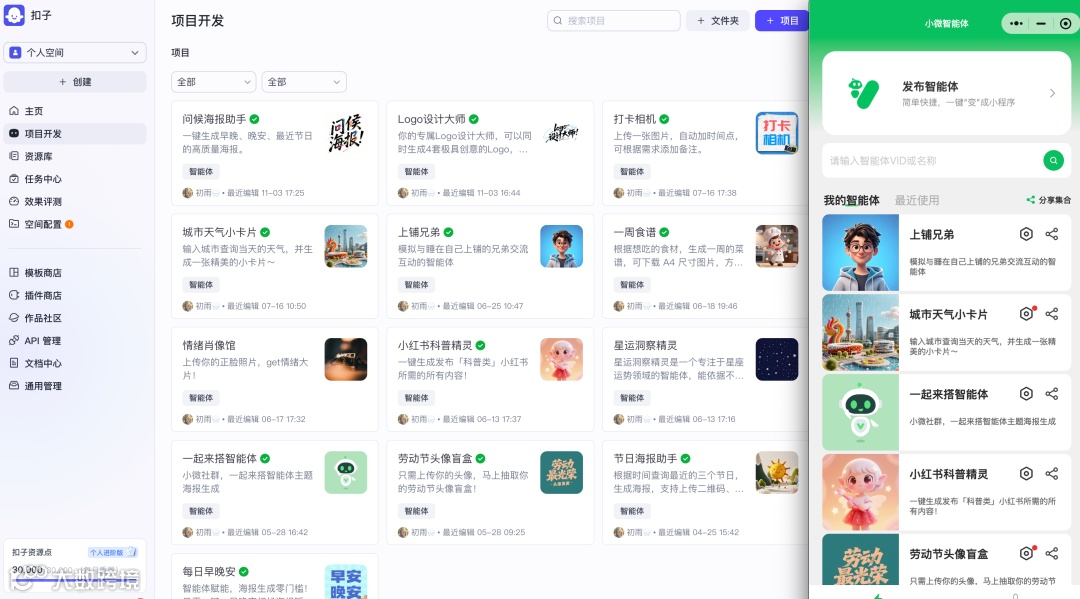Screen dimensions: 1080x599
Task: Click the 请输入智能体VID或名称 input field
Action: point(933,160)
